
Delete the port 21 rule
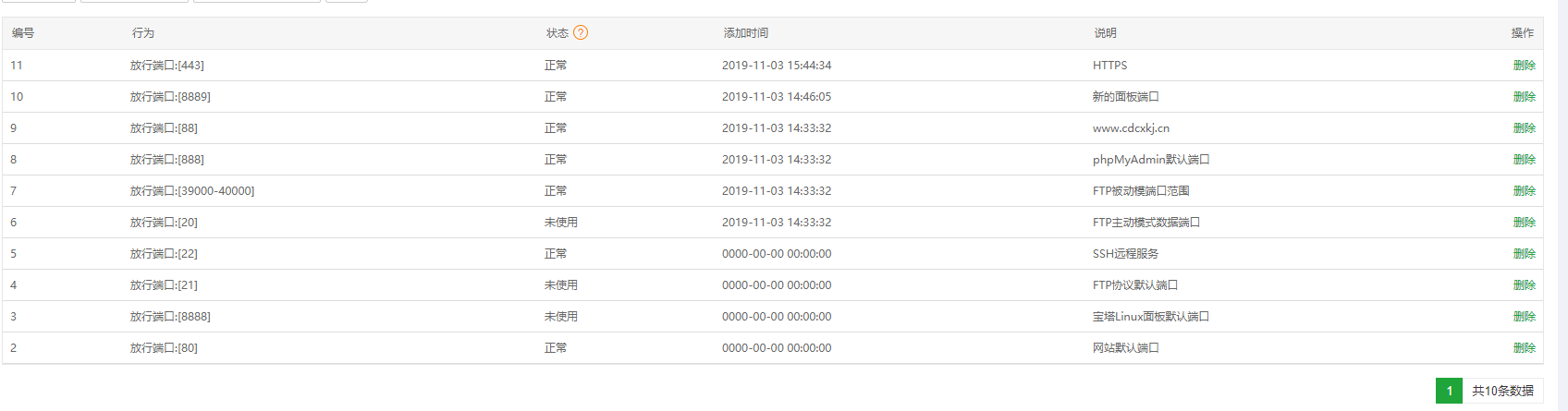click(x=1525, y=285)
